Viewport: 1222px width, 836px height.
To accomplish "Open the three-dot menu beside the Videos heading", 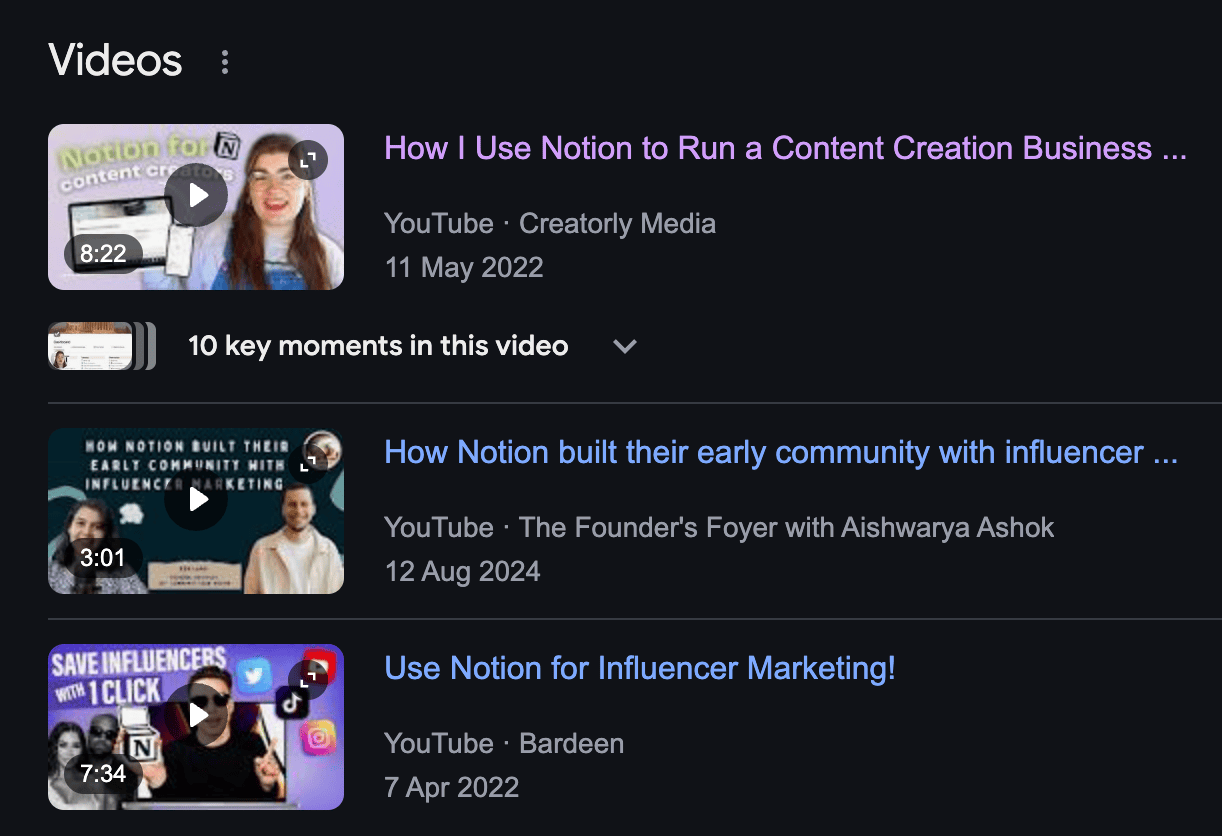I will [x=224, y=61].
